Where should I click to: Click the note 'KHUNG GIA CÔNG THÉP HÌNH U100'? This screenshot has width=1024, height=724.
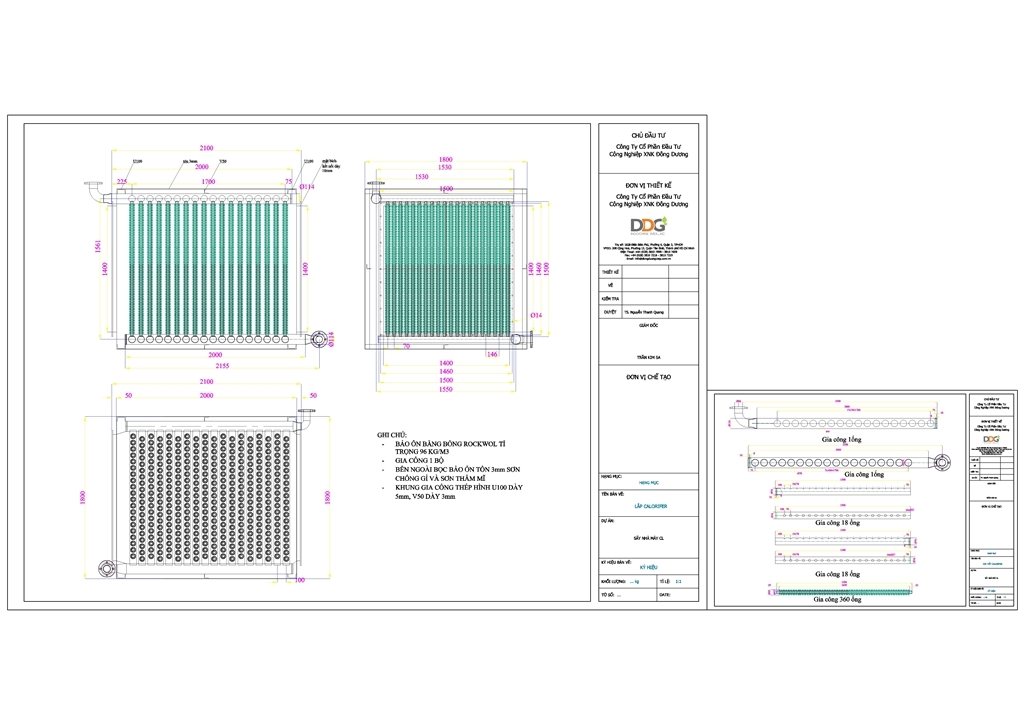tap(458, 492)
